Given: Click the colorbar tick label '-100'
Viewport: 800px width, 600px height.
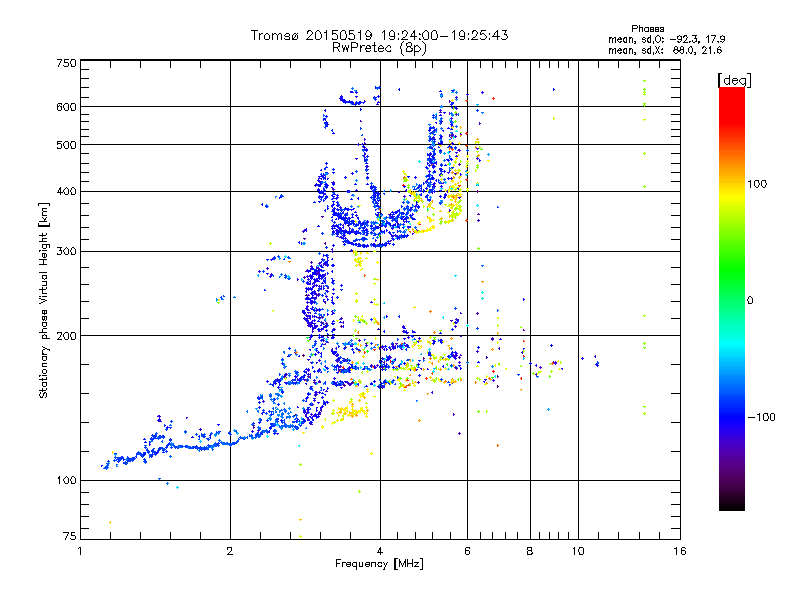Looking at the screenshot, I should tap(762, 417).
